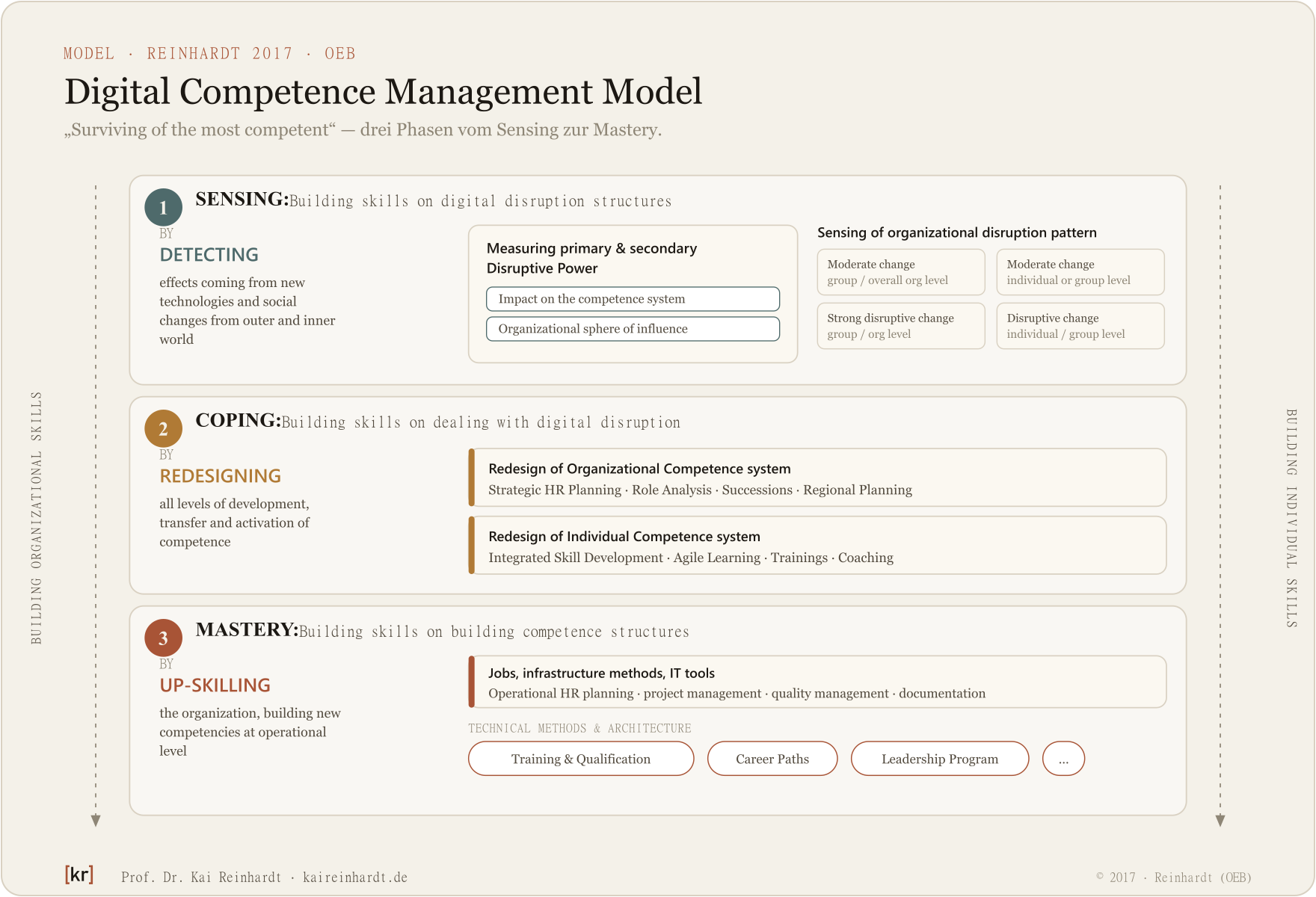1316x897 pixels.
Task: Click the number 1 Sensing phase circle
Action: click(x=163, y=207)
